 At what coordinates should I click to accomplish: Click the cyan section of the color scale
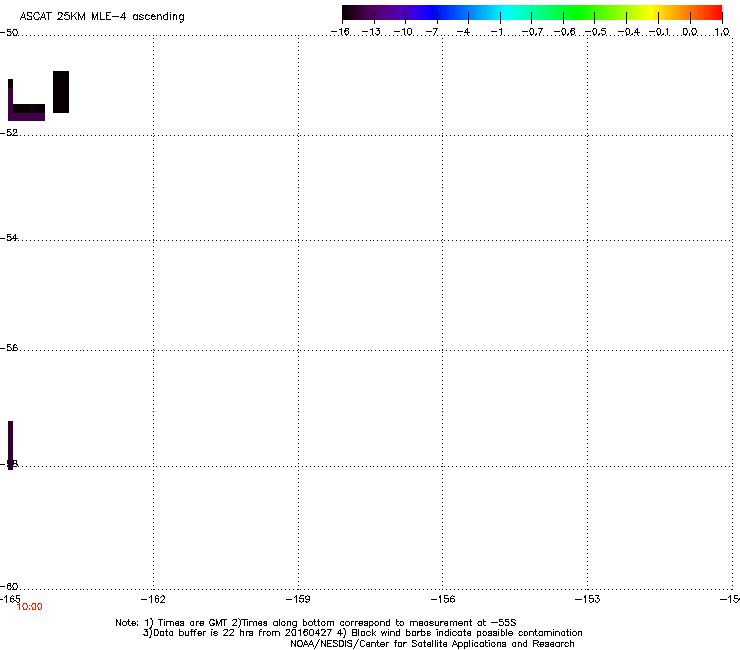pos(507,13)
